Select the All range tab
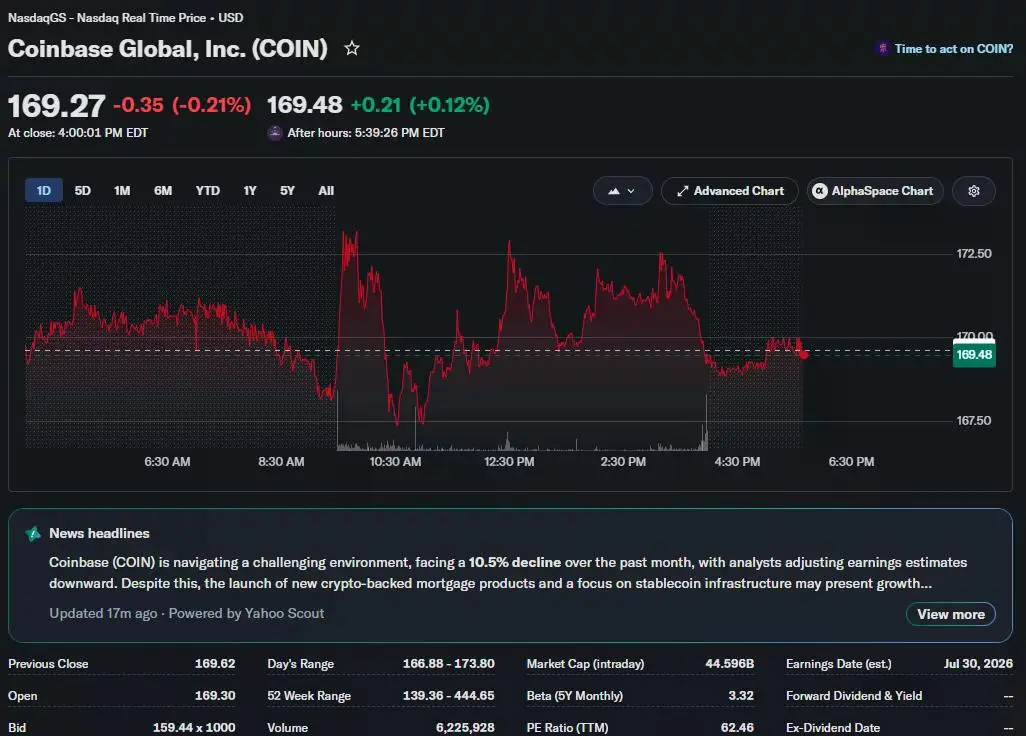Screen dimensions: 1026x736 point(326,190)
